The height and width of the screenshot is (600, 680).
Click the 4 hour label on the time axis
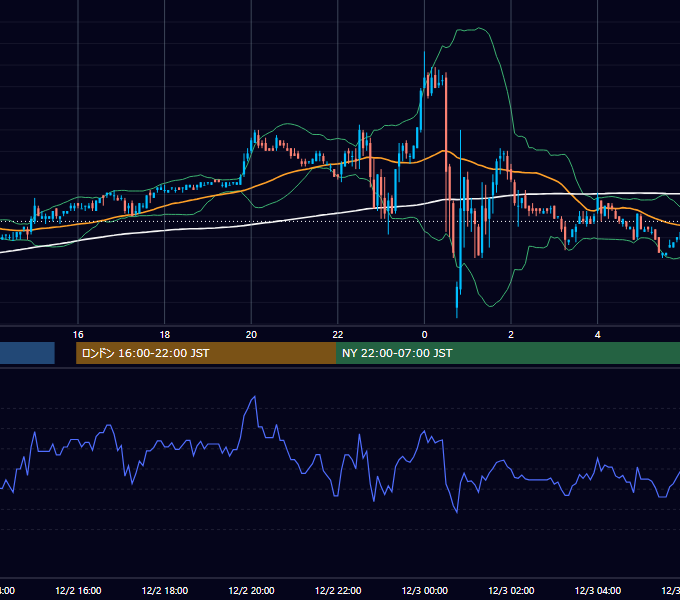(598, 335)
